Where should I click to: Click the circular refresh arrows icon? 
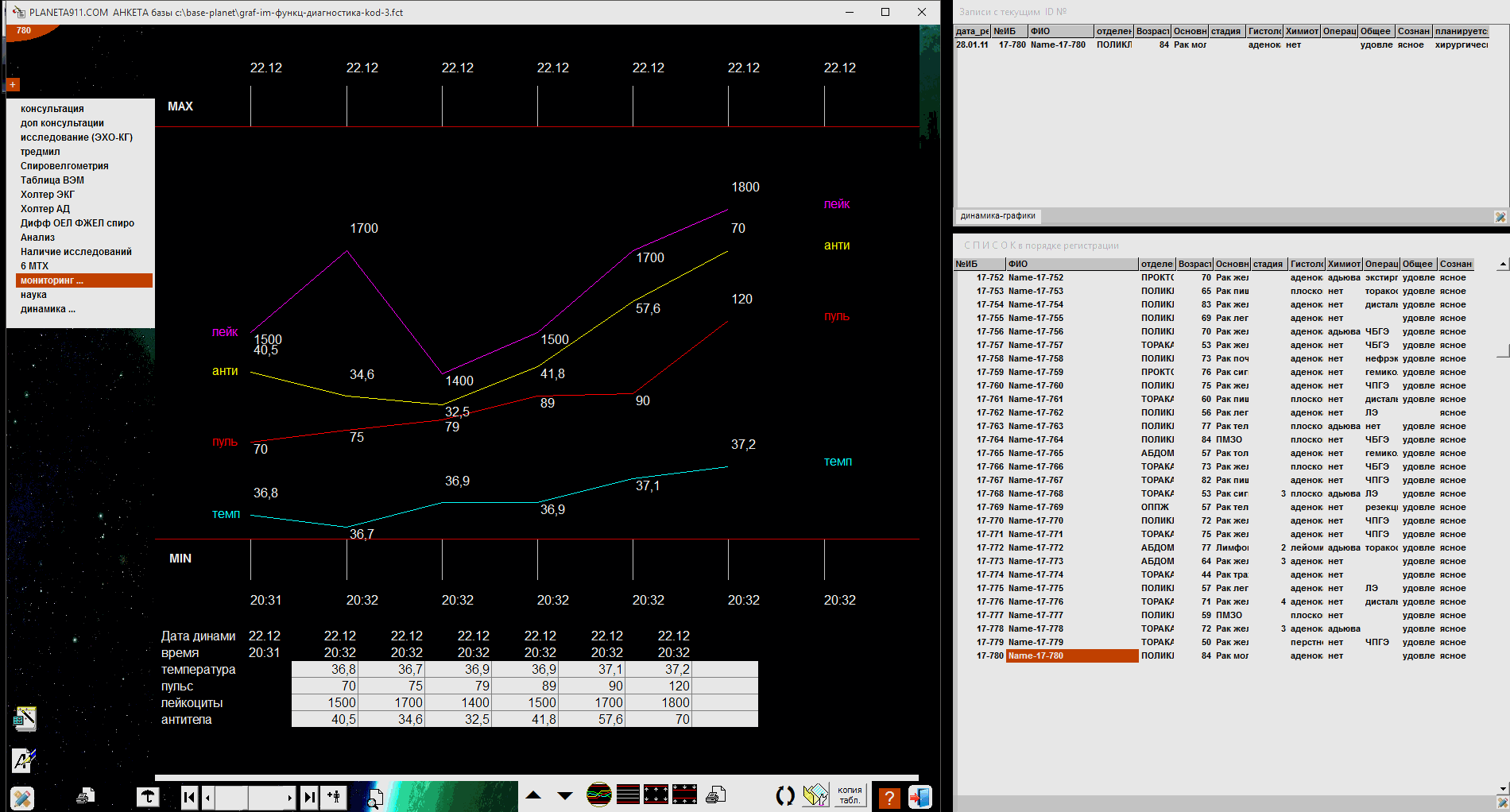coord(784,795)
